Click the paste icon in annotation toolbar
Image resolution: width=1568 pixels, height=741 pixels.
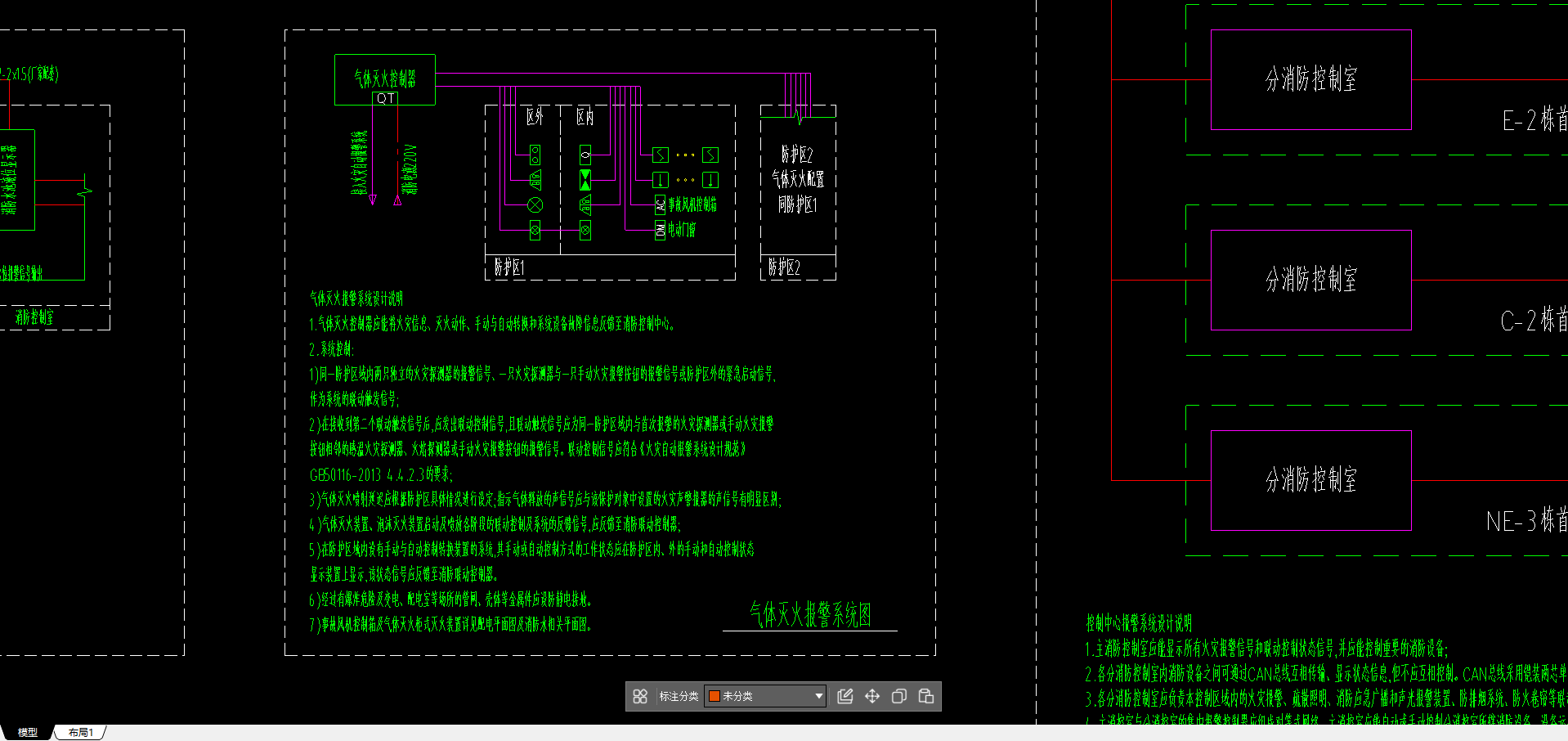(x=926, y=696)
